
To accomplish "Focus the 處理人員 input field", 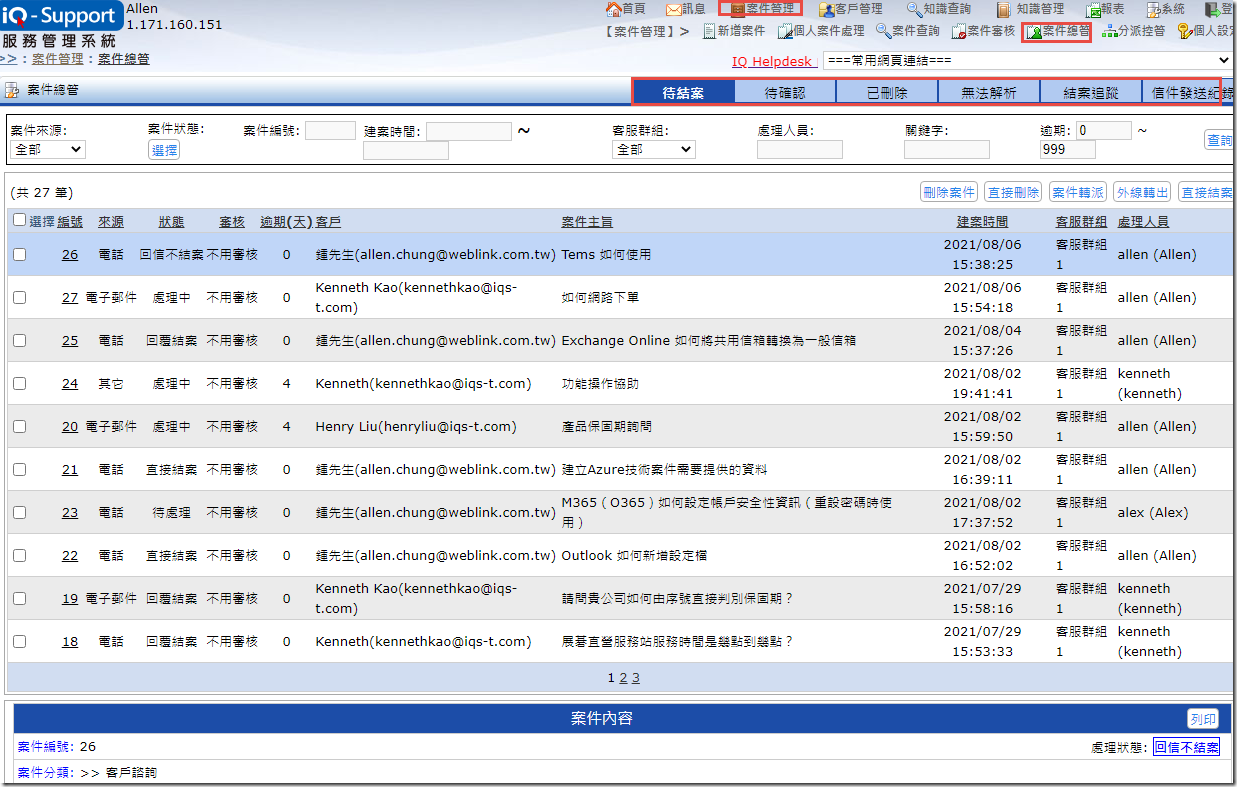I will (x=800, y=149).
